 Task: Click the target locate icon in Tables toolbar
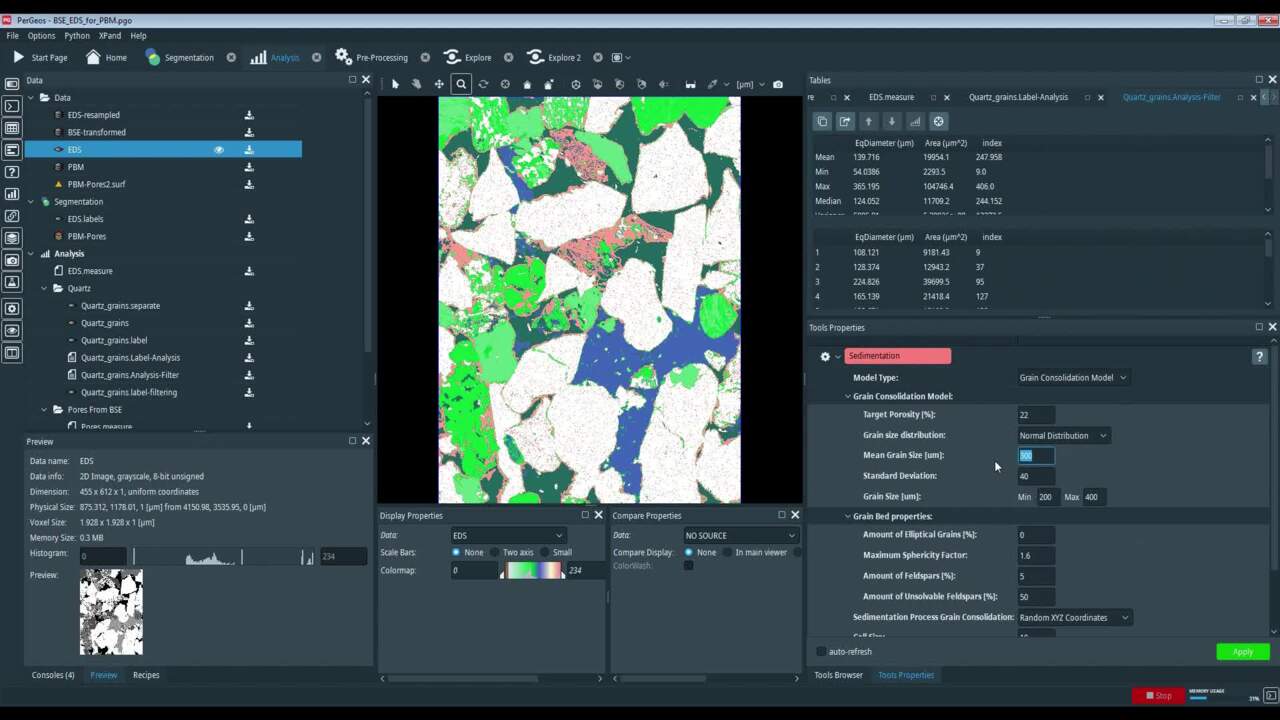(x=938, y=121)
